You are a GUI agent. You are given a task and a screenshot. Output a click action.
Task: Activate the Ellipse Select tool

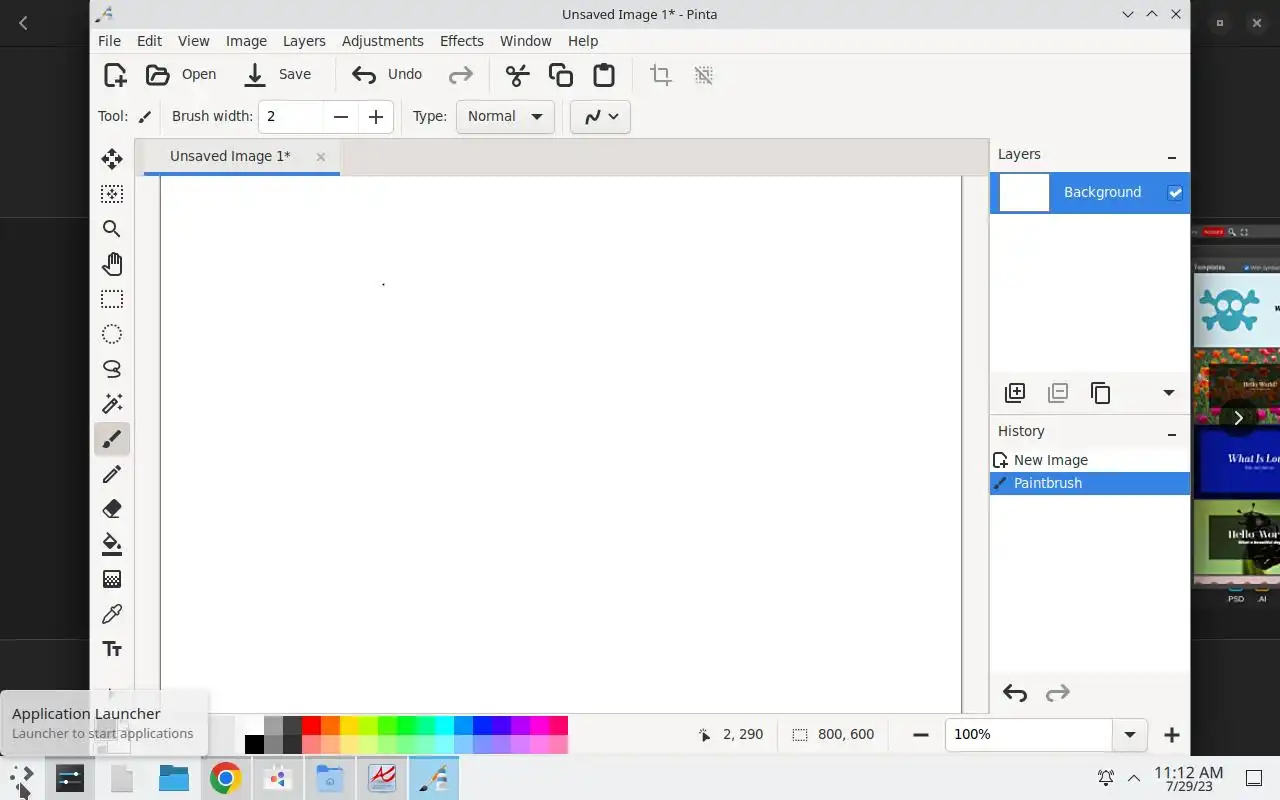tap(112, 334)
